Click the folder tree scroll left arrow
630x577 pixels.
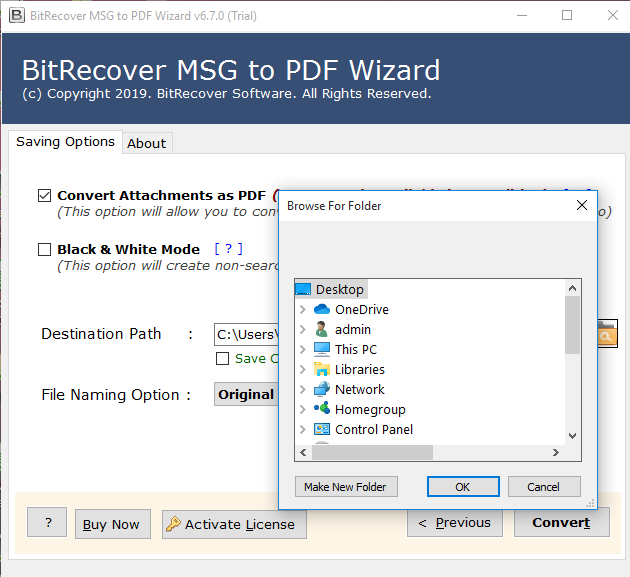click(303, 452)
